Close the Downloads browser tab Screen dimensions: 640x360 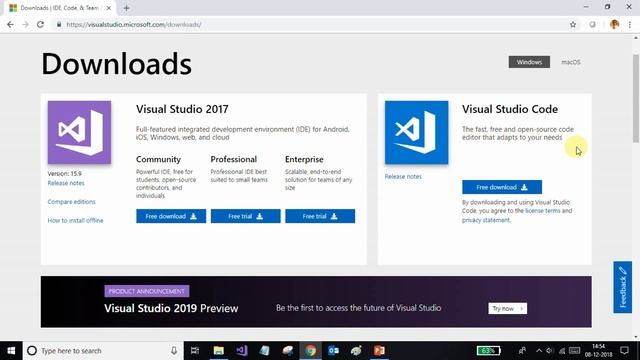pyautogui.click(x=109, y=8)
